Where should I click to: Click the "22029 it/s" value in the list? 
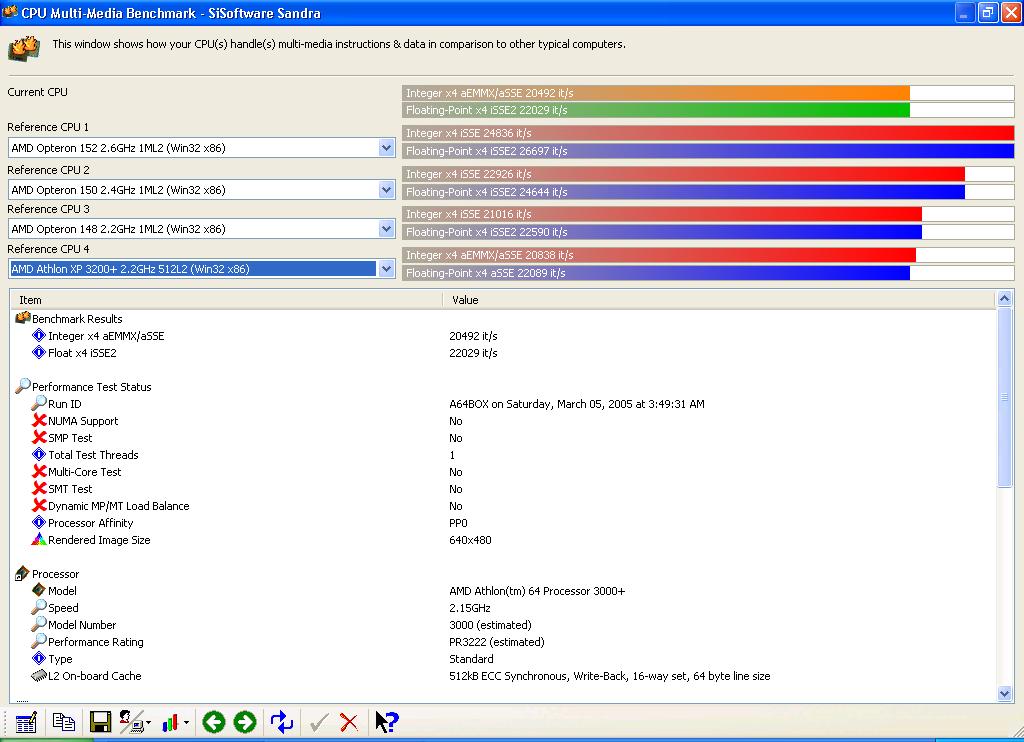[x=473, y=353]
